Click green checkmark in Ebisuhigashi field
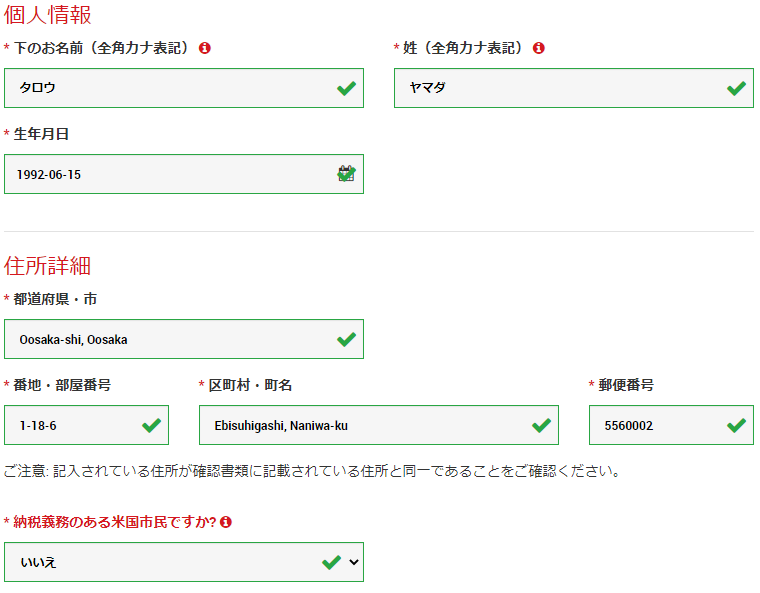This screenshot has height=593, width=760. click(541, 425)
